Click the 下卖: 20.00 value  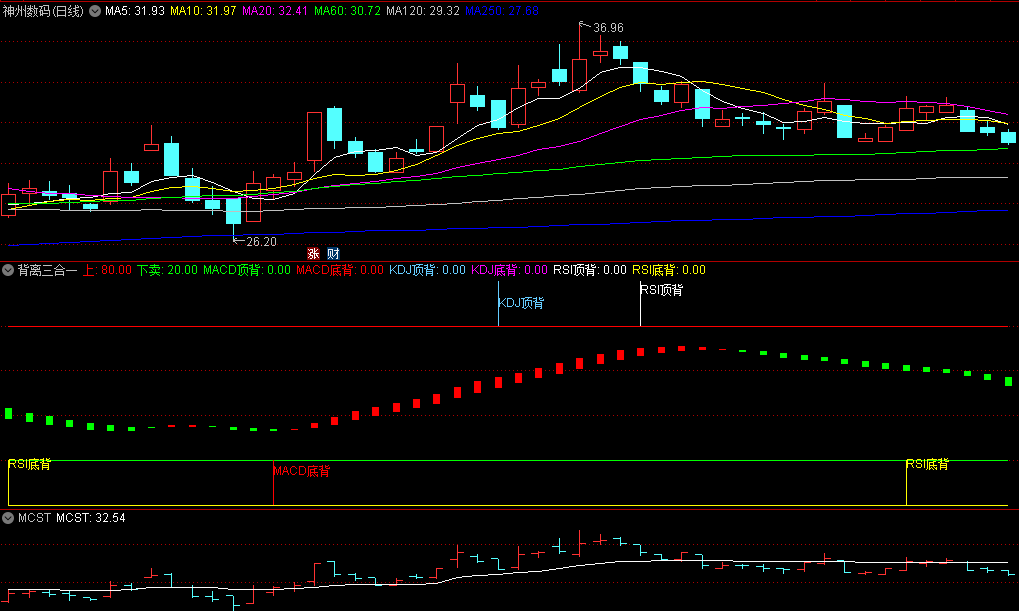click(167, 270)
